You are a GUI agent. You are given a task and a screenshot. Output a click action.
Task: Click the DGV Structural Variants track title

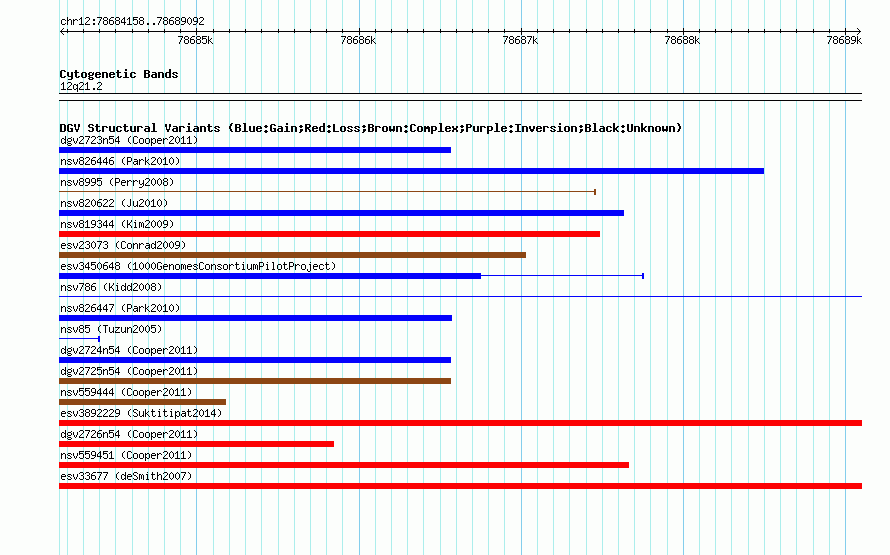coord(370,128)
